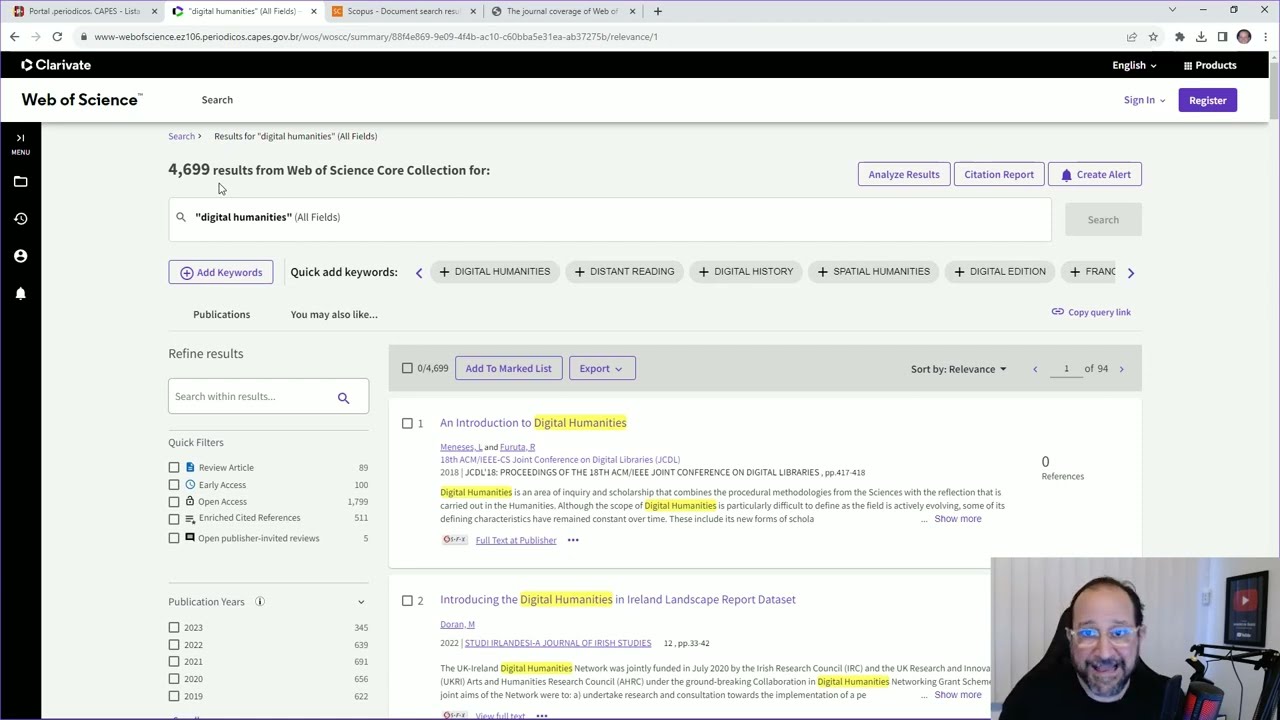Screen dimensions: 1280x720
Task: Select the 2023 publication year checkbox
Action: coord(174,628)
